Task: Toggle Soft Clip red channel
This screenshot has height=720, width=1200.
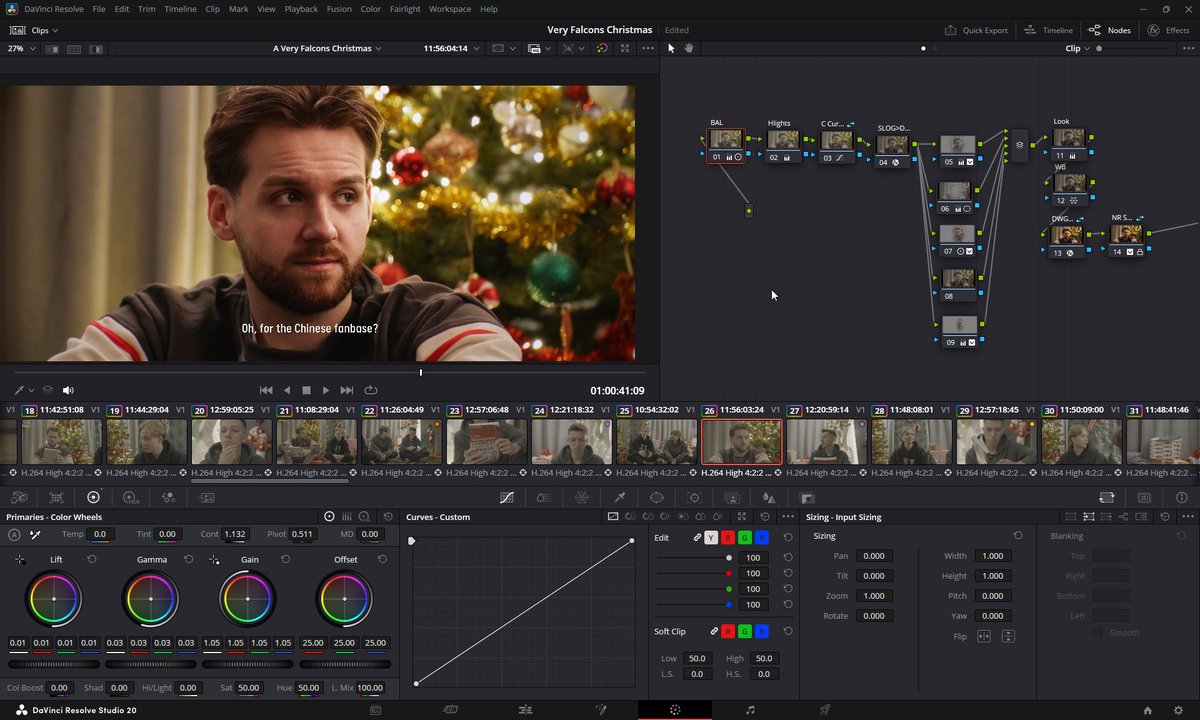Action: click(728, 632)
